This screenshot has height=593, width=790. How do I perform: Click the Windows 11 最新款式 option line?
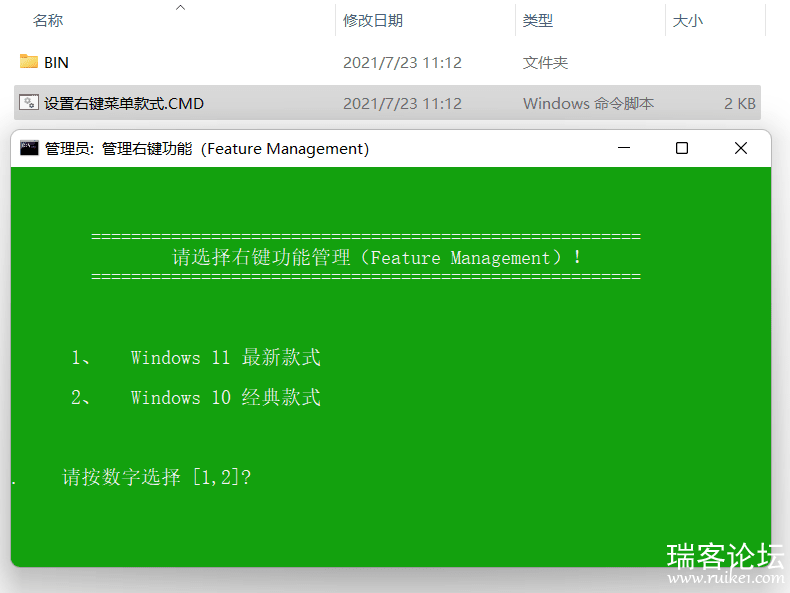click(225, 358)
